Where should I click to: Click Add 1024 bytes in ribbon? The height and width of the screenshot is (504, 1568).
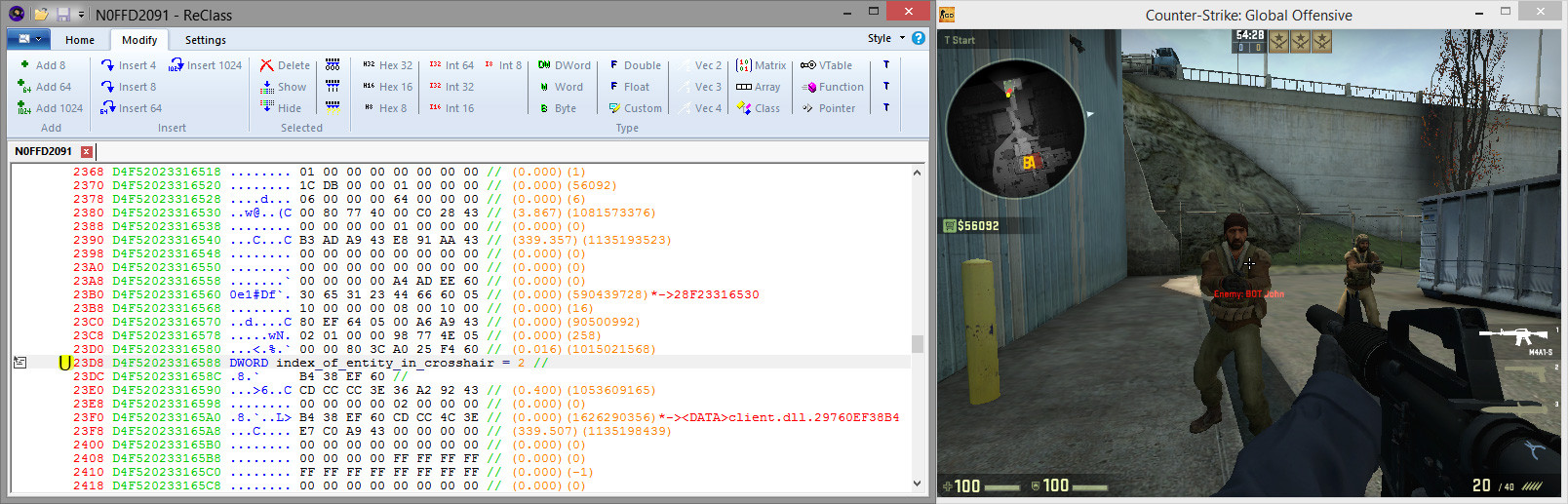point(51,108)
